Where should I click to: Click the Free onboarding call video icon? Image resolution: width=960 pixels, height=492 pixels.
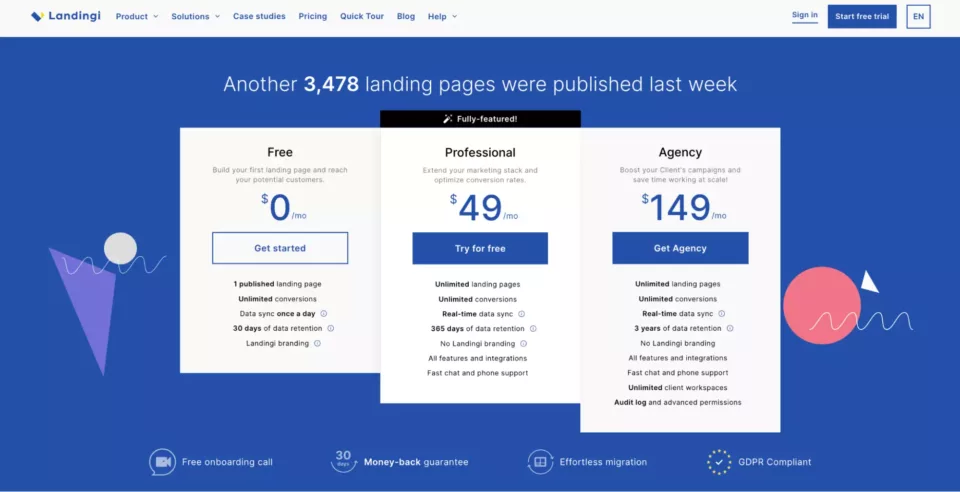[162, 462]
